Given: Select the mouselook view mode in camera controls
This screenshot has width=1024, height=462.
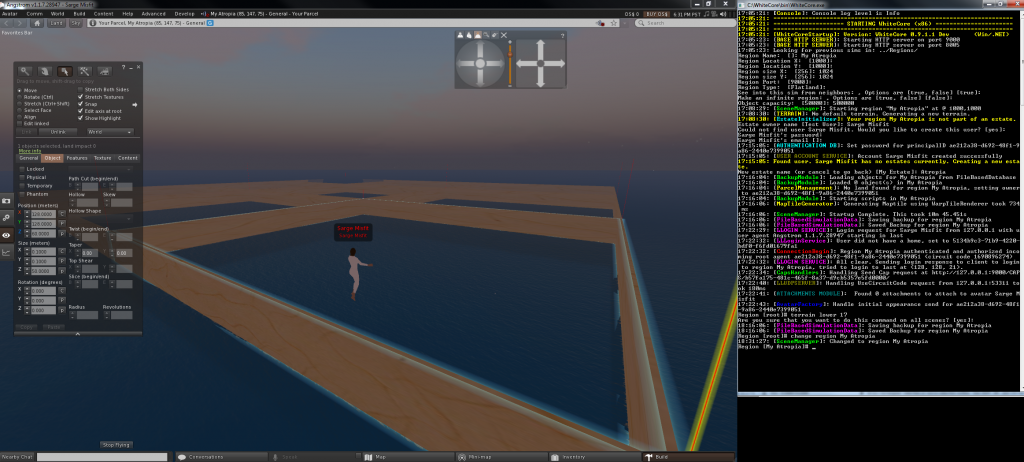Looking at the screenshot, I should click(495, 35).
